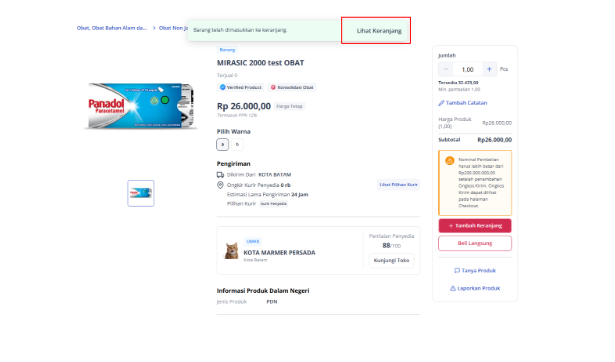Click the product title MIRASIC 2000 test OBAT

pyautogui.click(x=260, y=63)
